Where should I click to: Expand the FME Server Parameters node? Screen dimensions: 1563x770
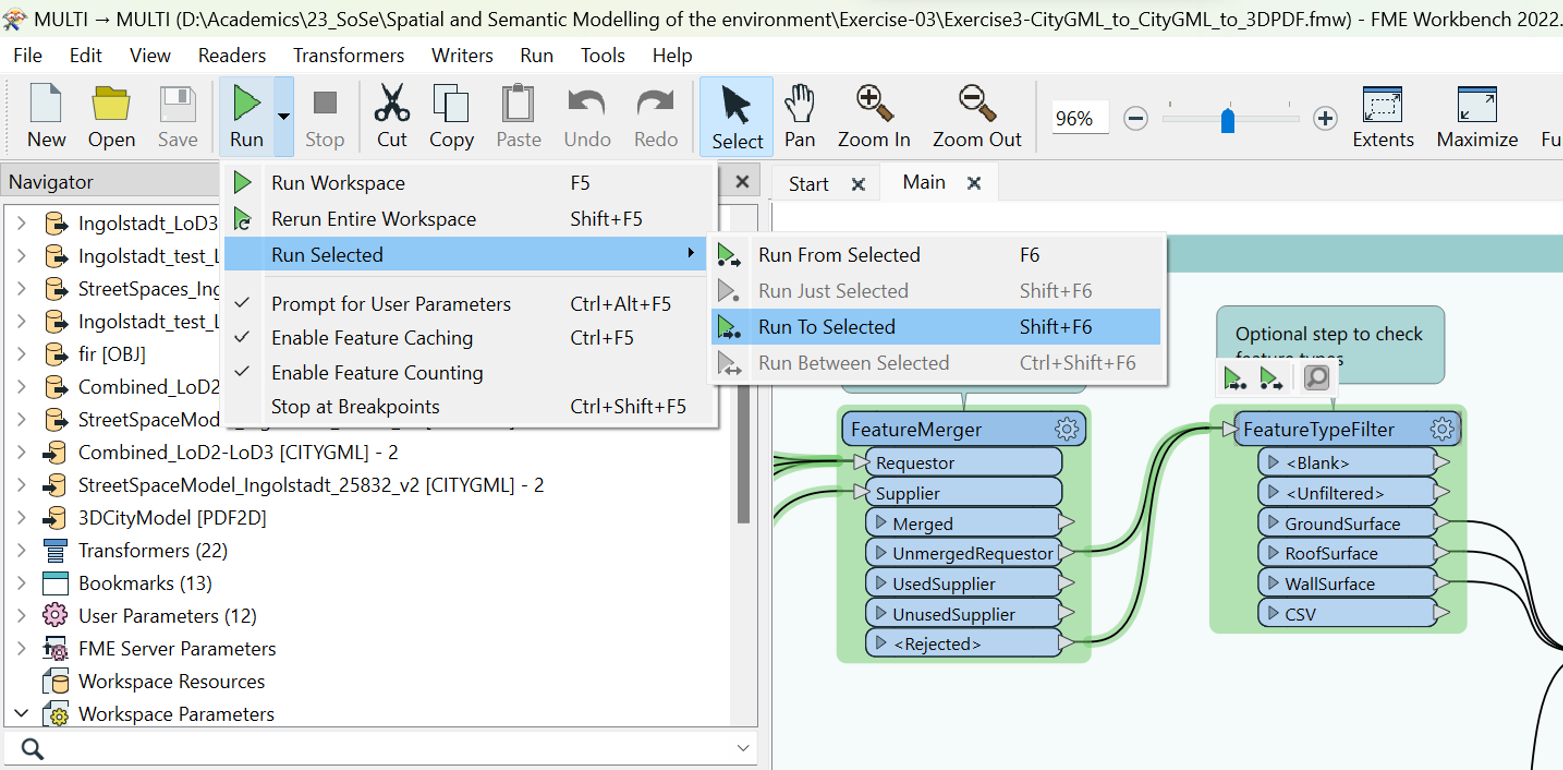pos(21,649)
